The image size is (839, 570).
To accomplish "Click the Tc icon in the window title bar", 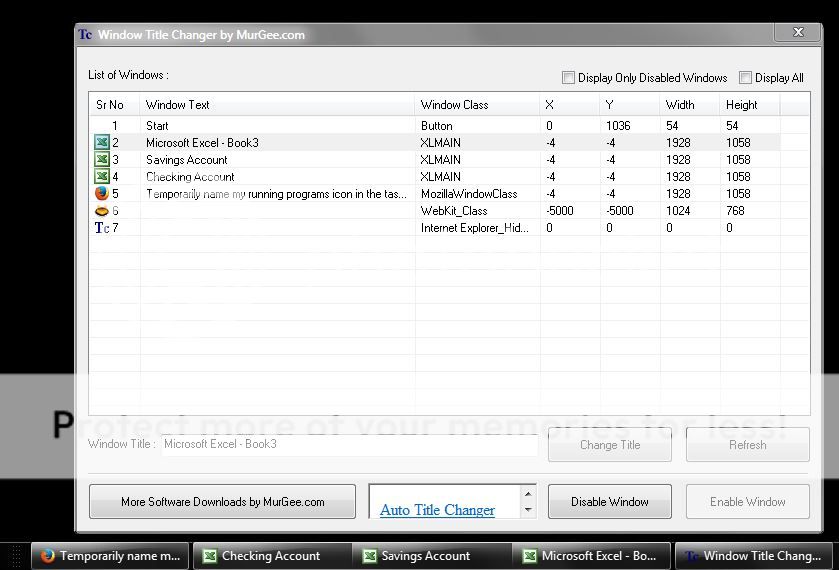I will point(86,35).
